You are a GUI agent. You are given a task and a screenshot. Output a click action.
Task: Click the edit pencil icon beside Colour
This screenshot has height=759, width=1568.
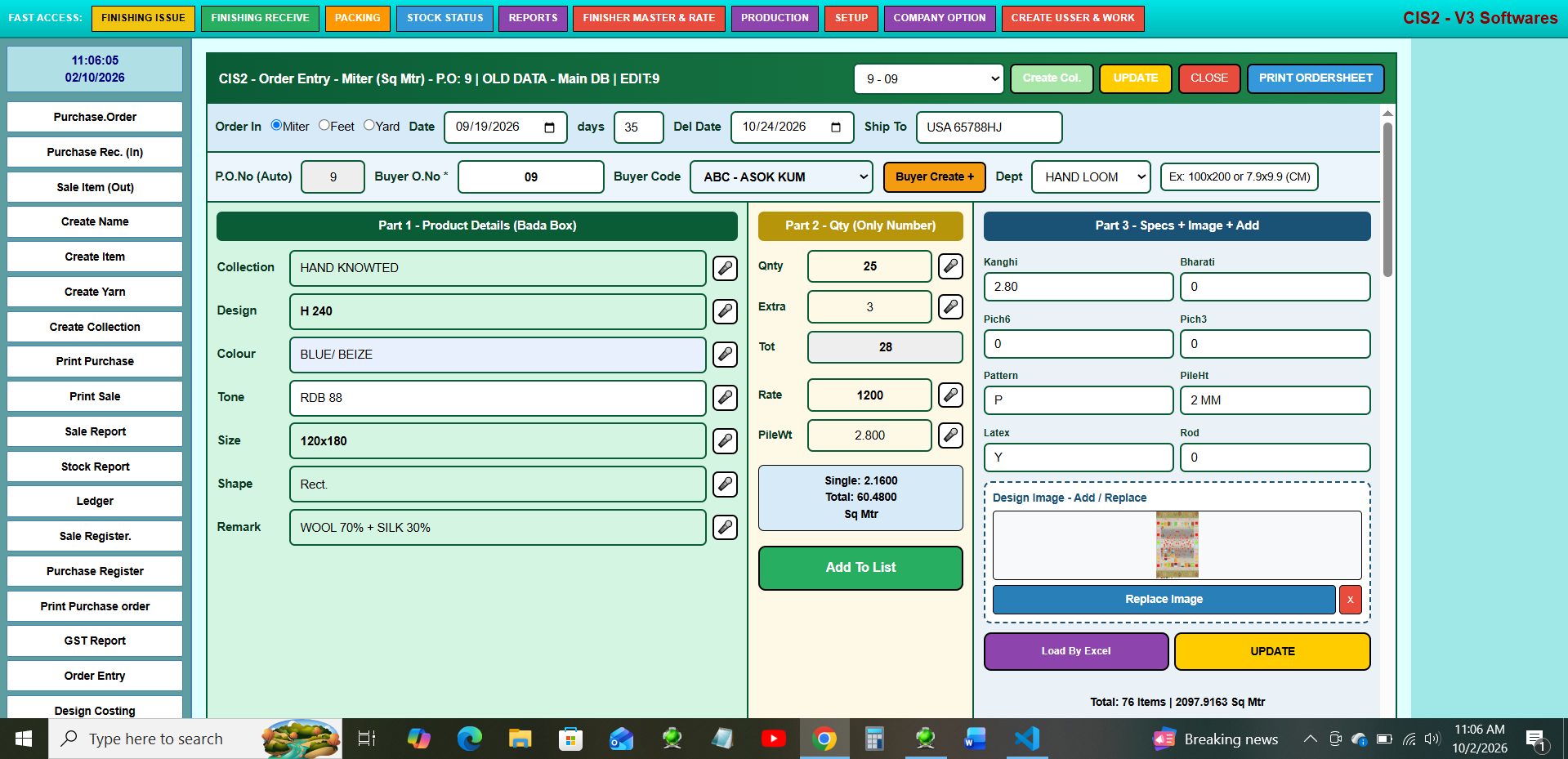725,355
